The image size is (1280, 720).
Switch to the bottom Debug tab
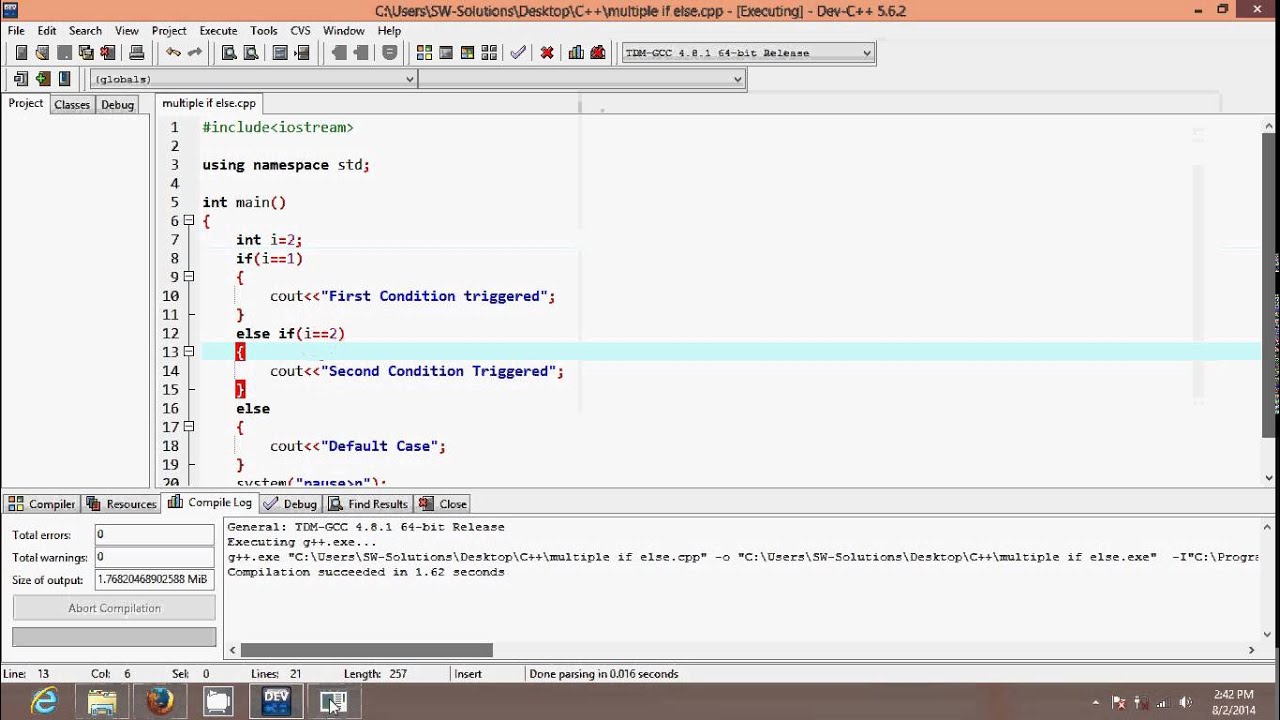[x=290, y=504]
